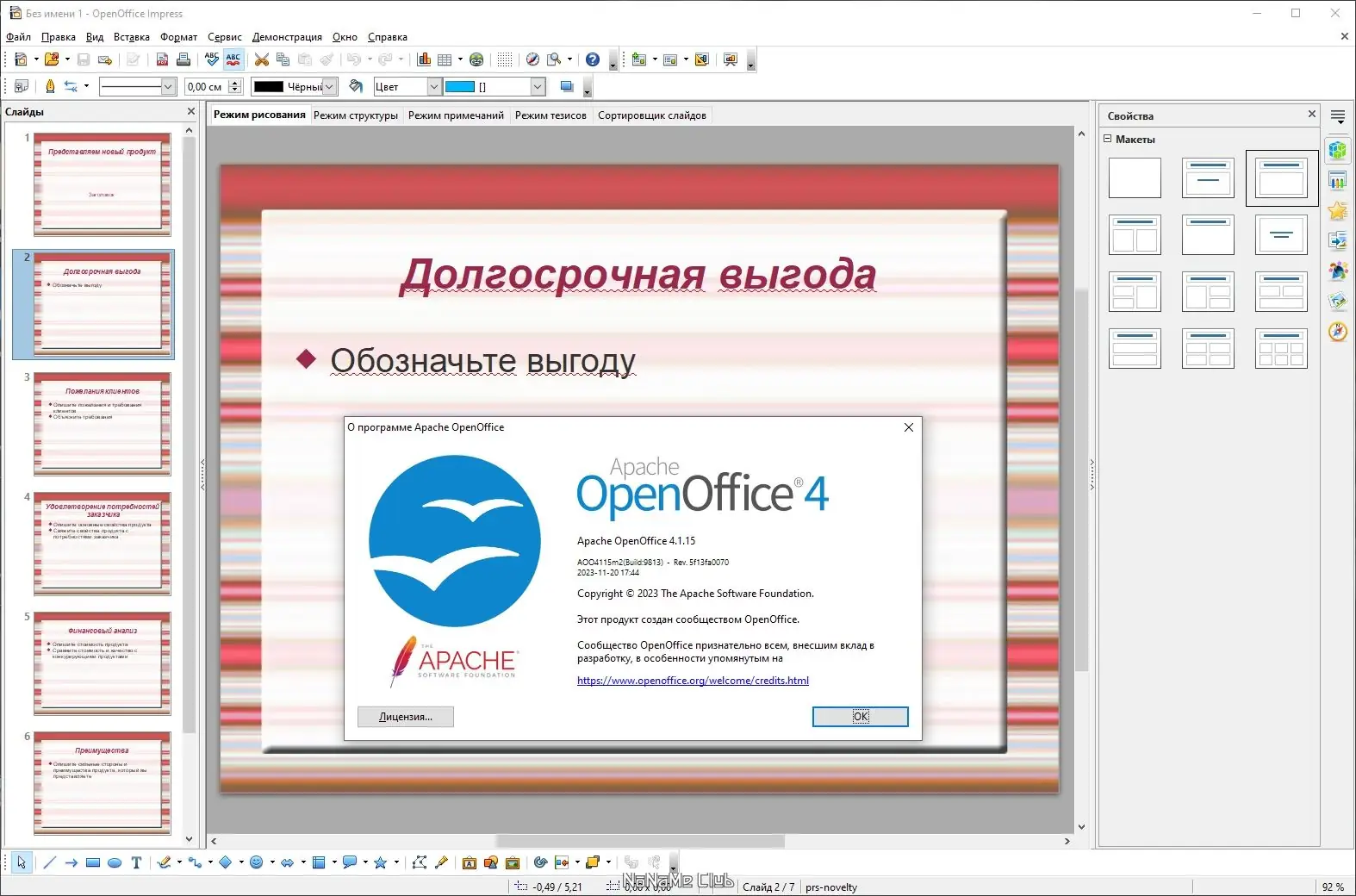Open the blue Help question-mark icon
Image resolution: width=1356 pixels, height=896 pixels.
(x=593, y=59)
